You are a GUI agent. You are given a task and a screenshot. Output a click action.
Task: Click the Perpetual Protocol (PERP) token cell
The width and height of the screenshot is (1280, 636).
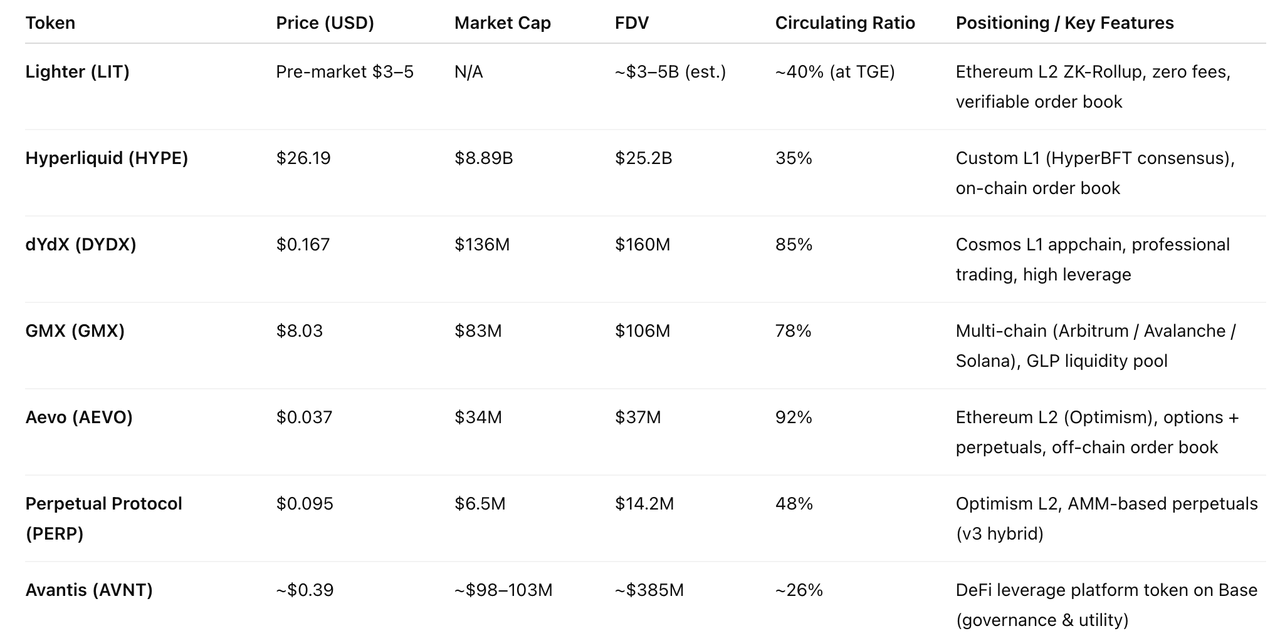coord(103,518)
